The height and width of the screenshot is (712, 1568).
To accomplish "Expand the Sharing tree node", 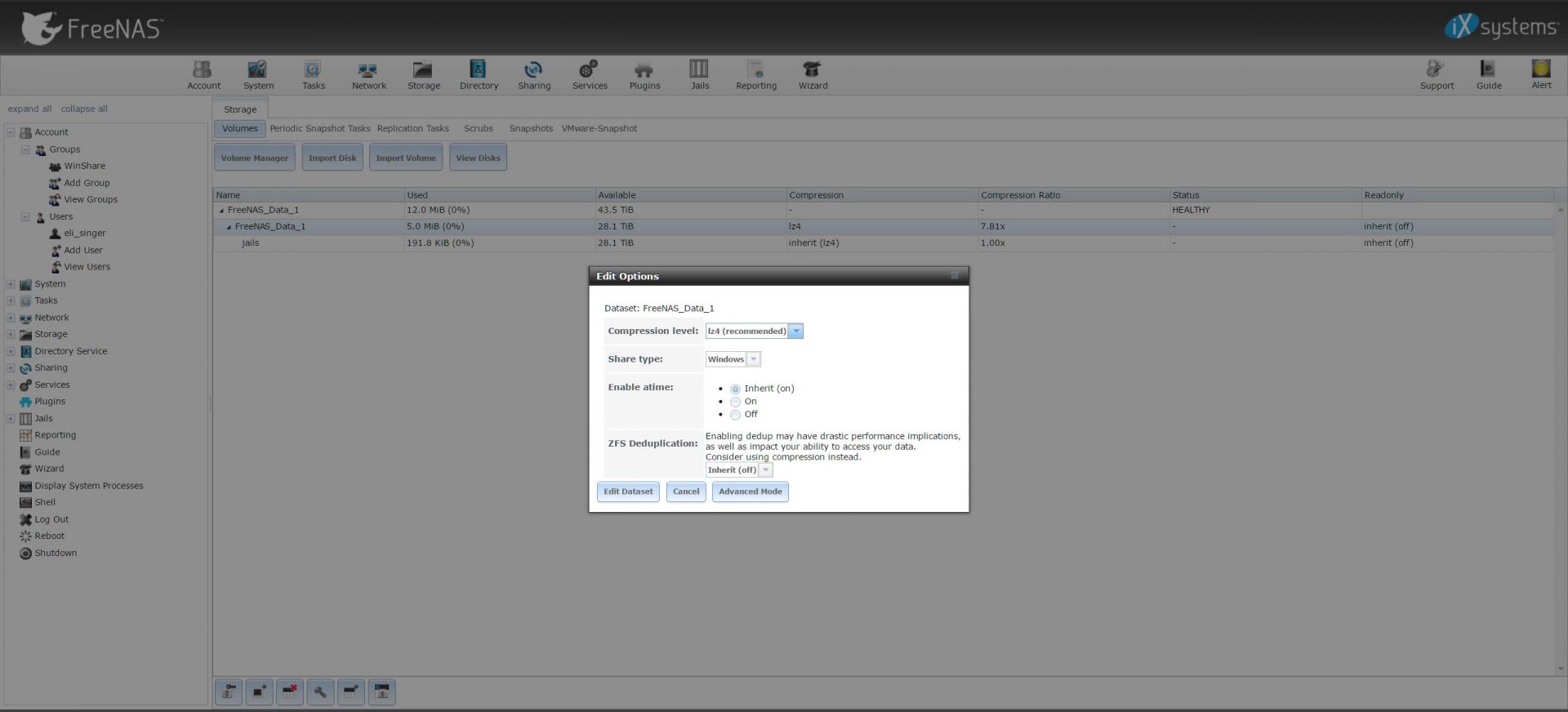I will 11,368.
